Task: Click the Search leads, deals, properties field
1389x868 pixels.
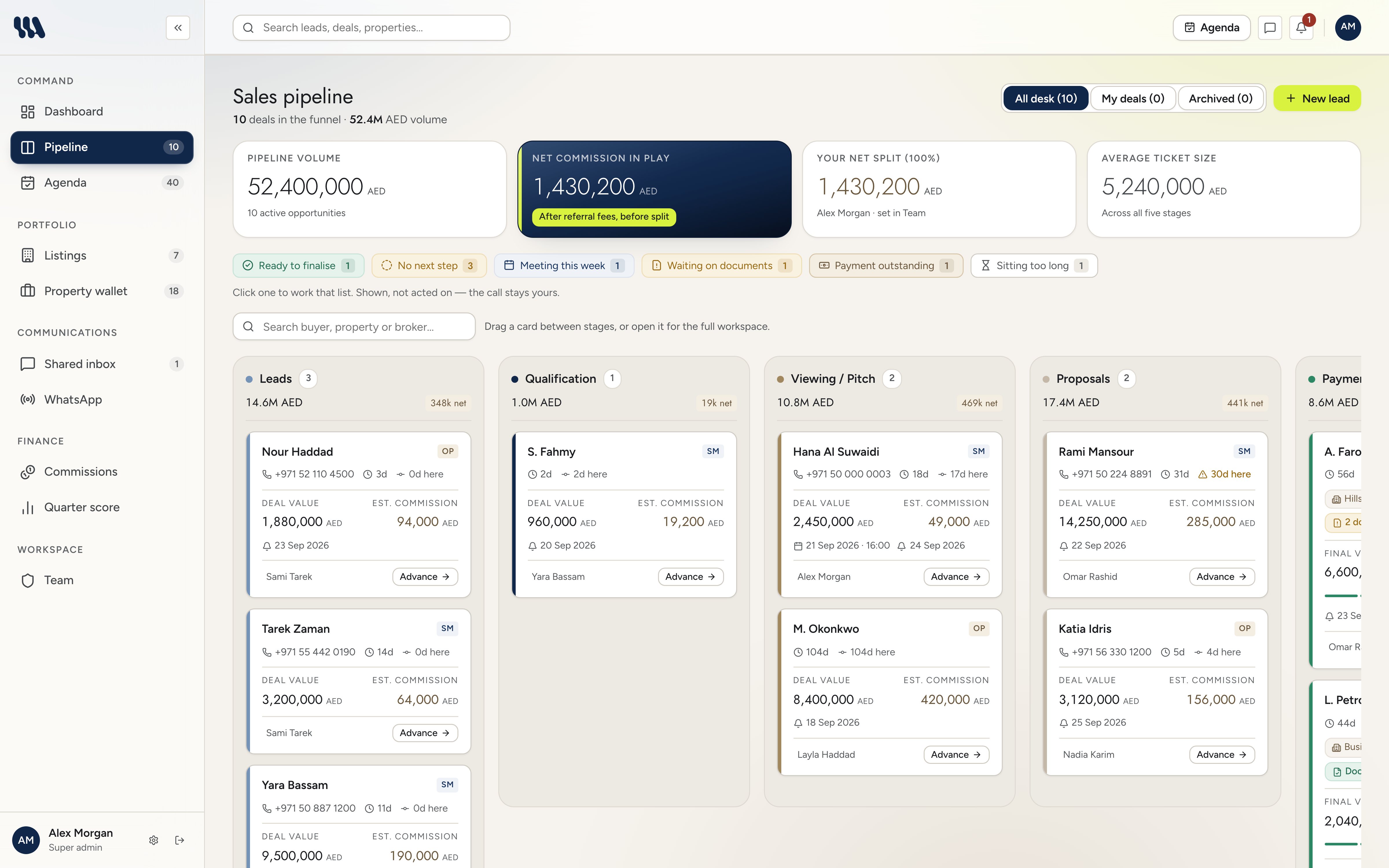Action: pos(371,27)
